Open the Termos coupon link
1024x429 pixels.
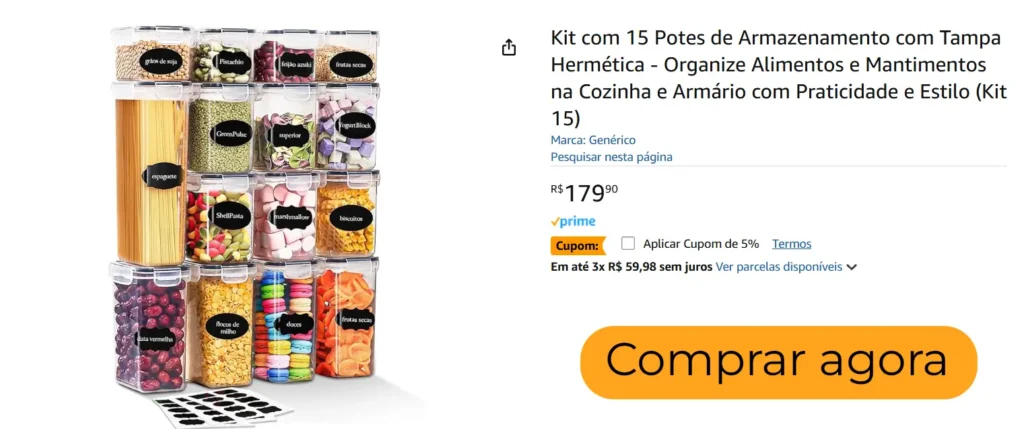coord(792,244)
